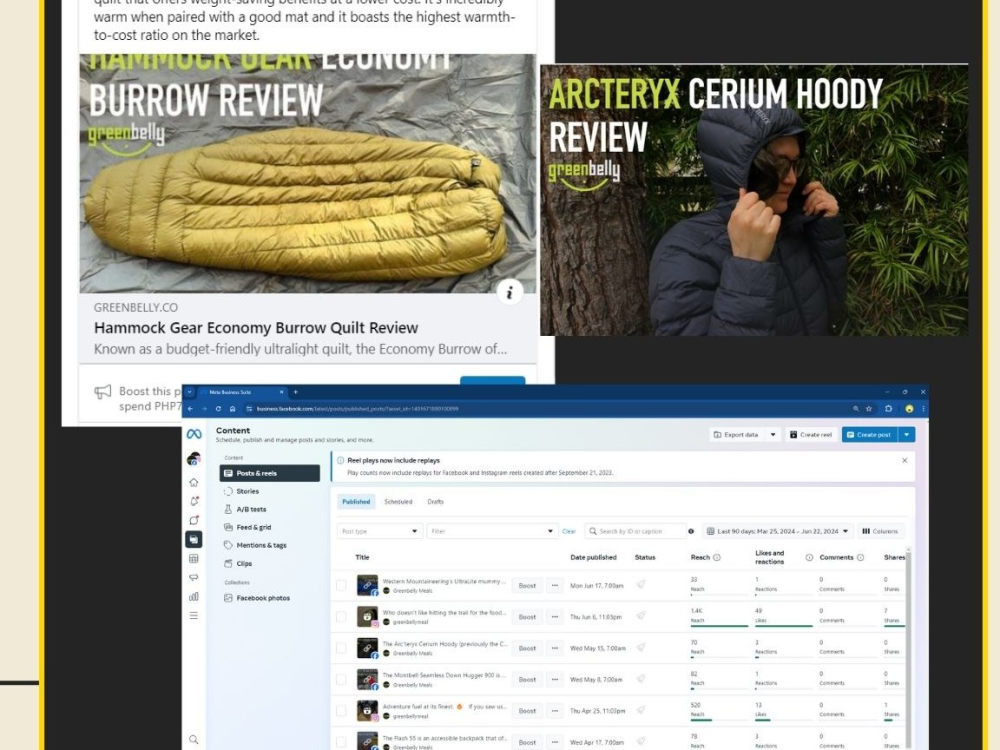Open the Filter dropdown

tap(492, 531)
